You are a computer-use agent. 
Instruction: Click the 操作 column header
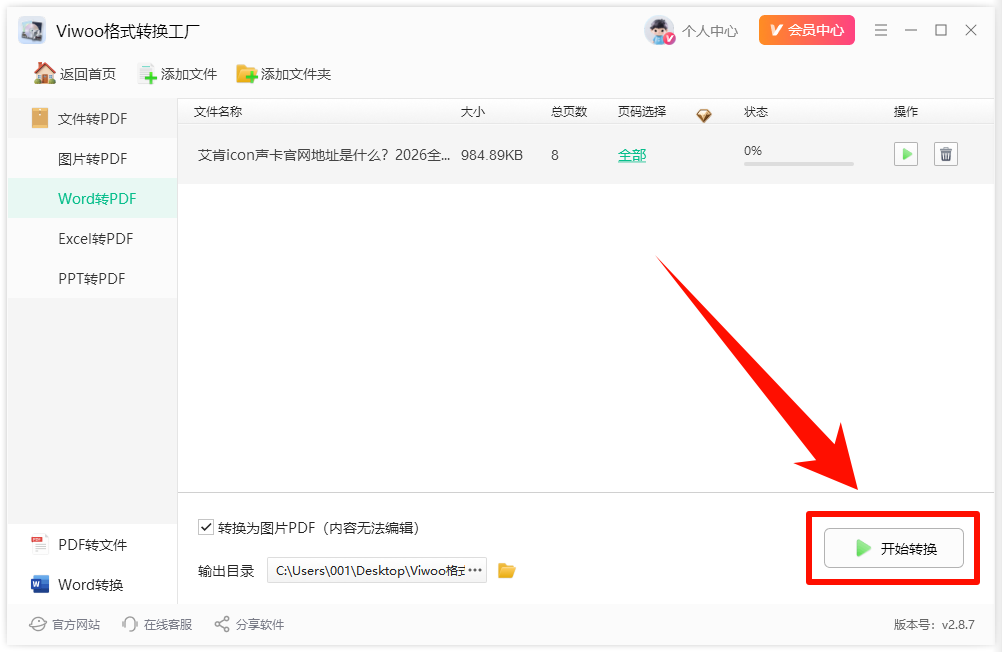[x=906, y=111]
